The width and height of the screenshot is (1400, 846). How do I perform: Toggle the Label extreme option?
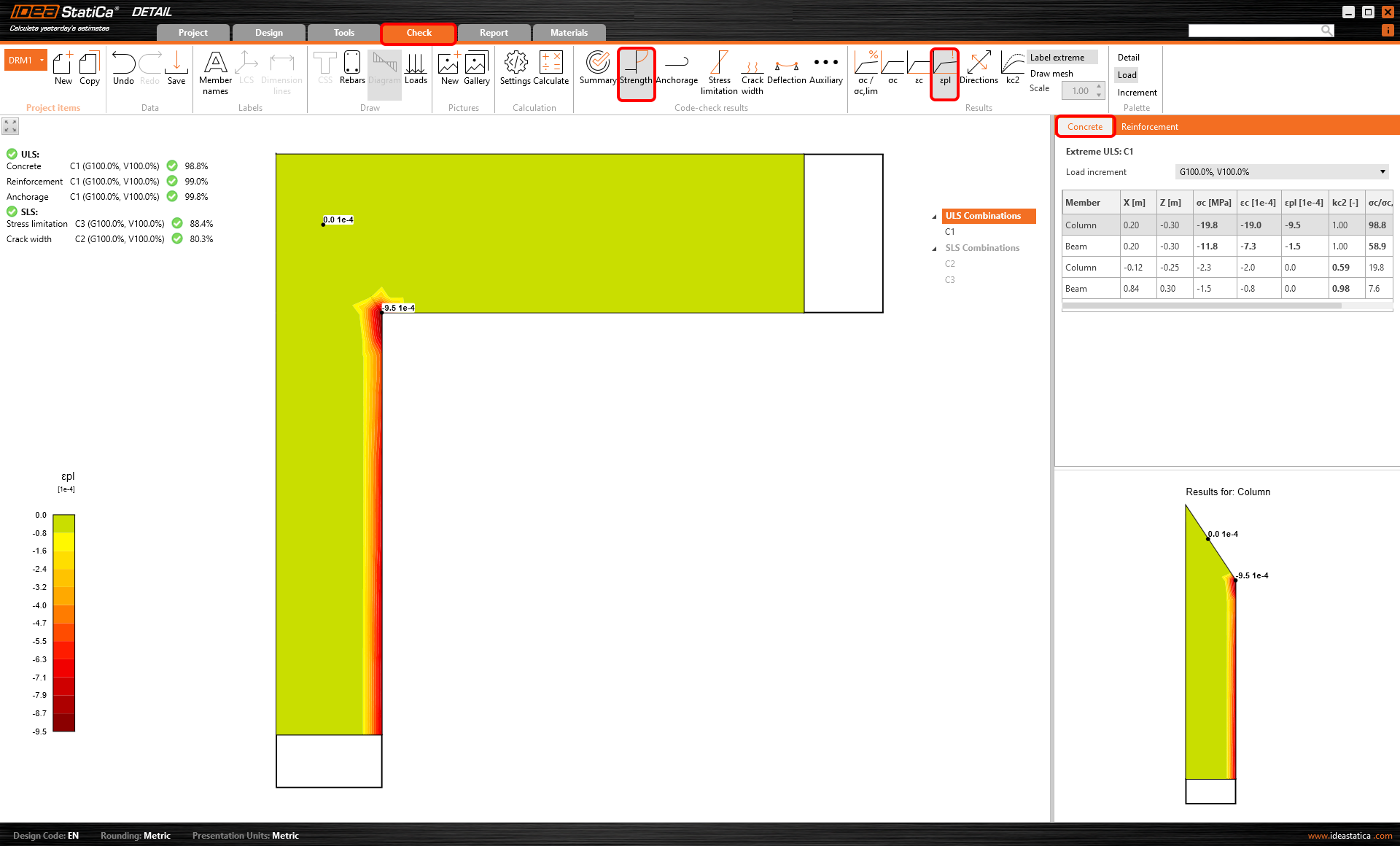pos(1057,58)
